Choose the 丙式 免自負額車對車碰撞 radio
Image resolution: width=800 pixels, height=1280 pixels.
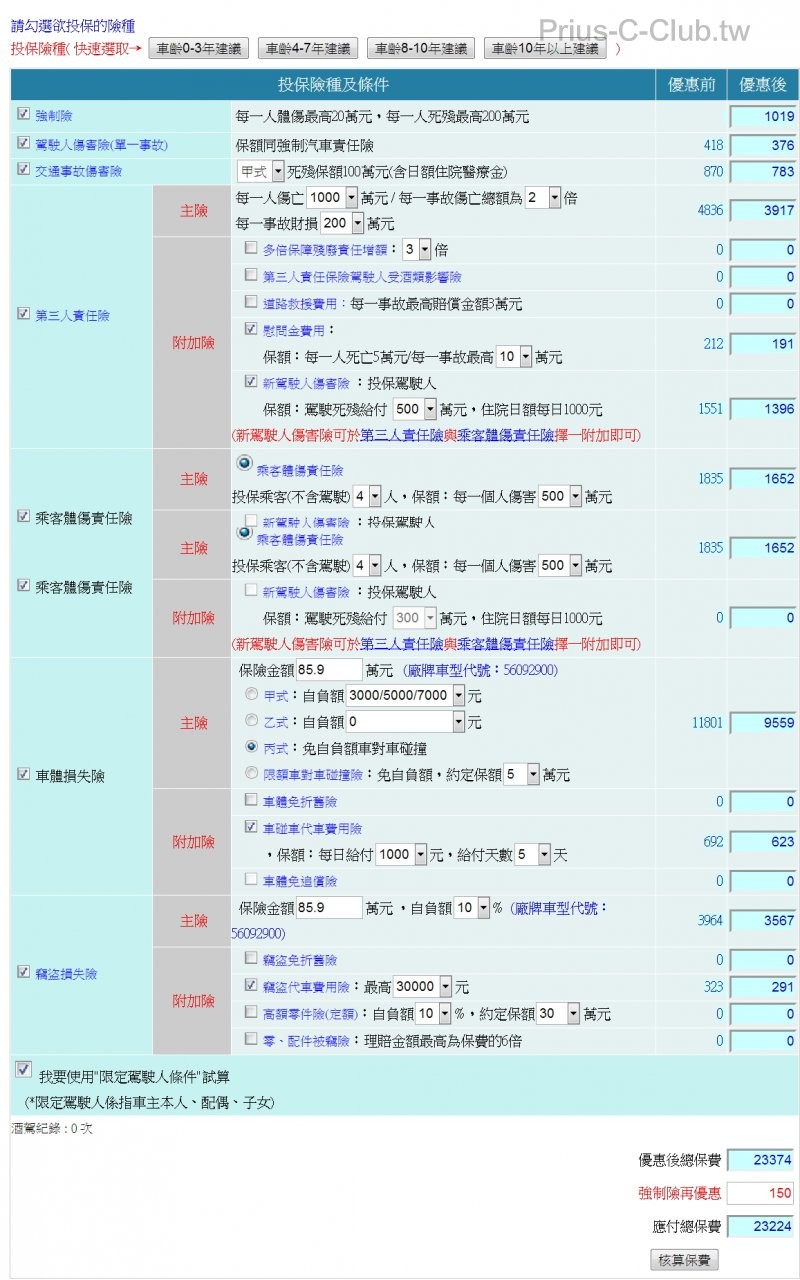[x=251, y=747]
